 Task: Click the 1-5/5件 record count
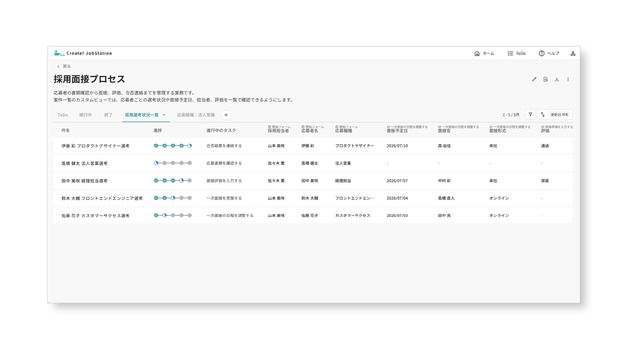pos(511,115)
